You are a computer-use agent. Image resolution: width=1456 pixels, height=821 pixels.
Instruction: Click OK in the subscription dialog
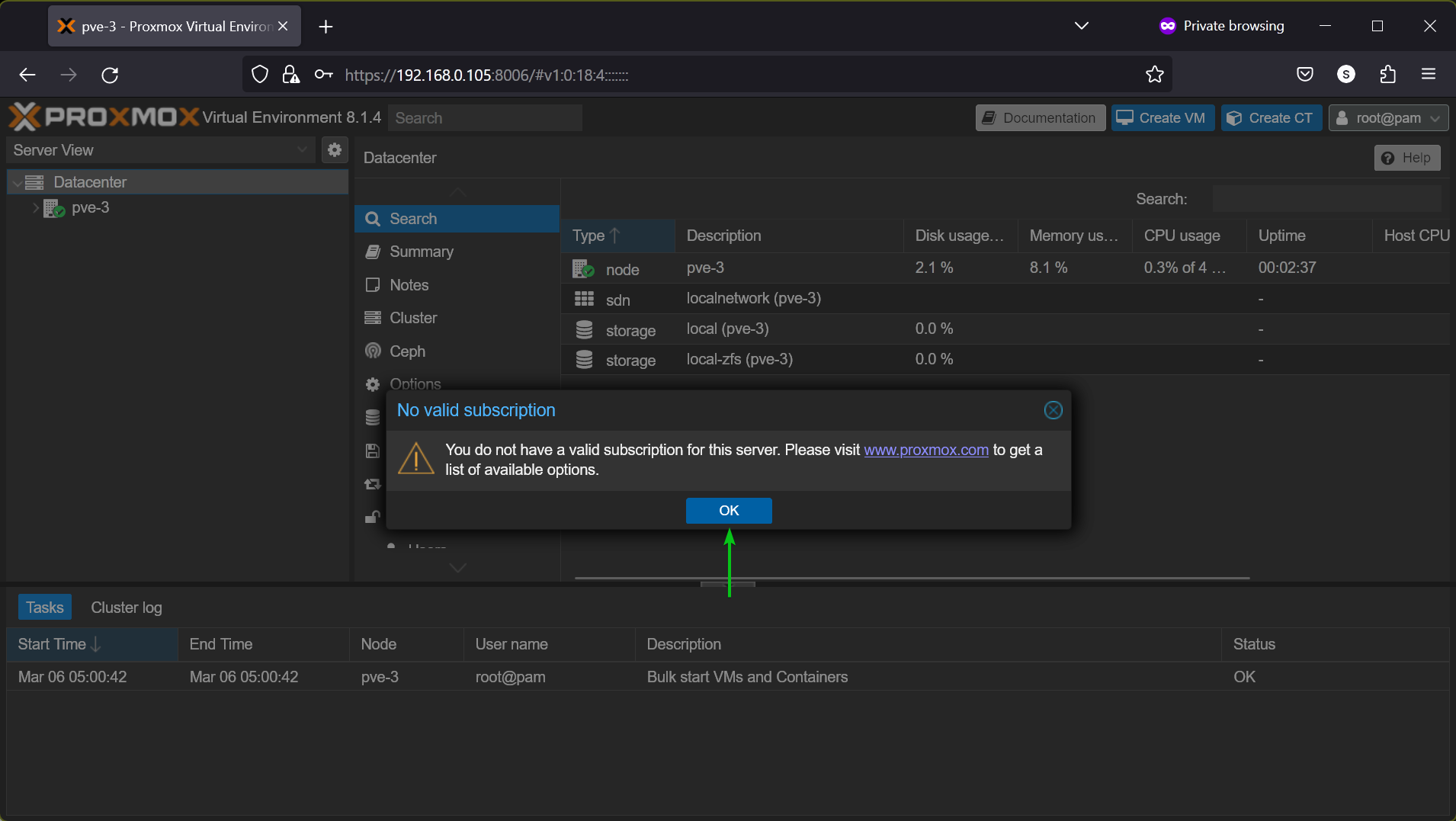pyautogui.click(x=729, y=511)
